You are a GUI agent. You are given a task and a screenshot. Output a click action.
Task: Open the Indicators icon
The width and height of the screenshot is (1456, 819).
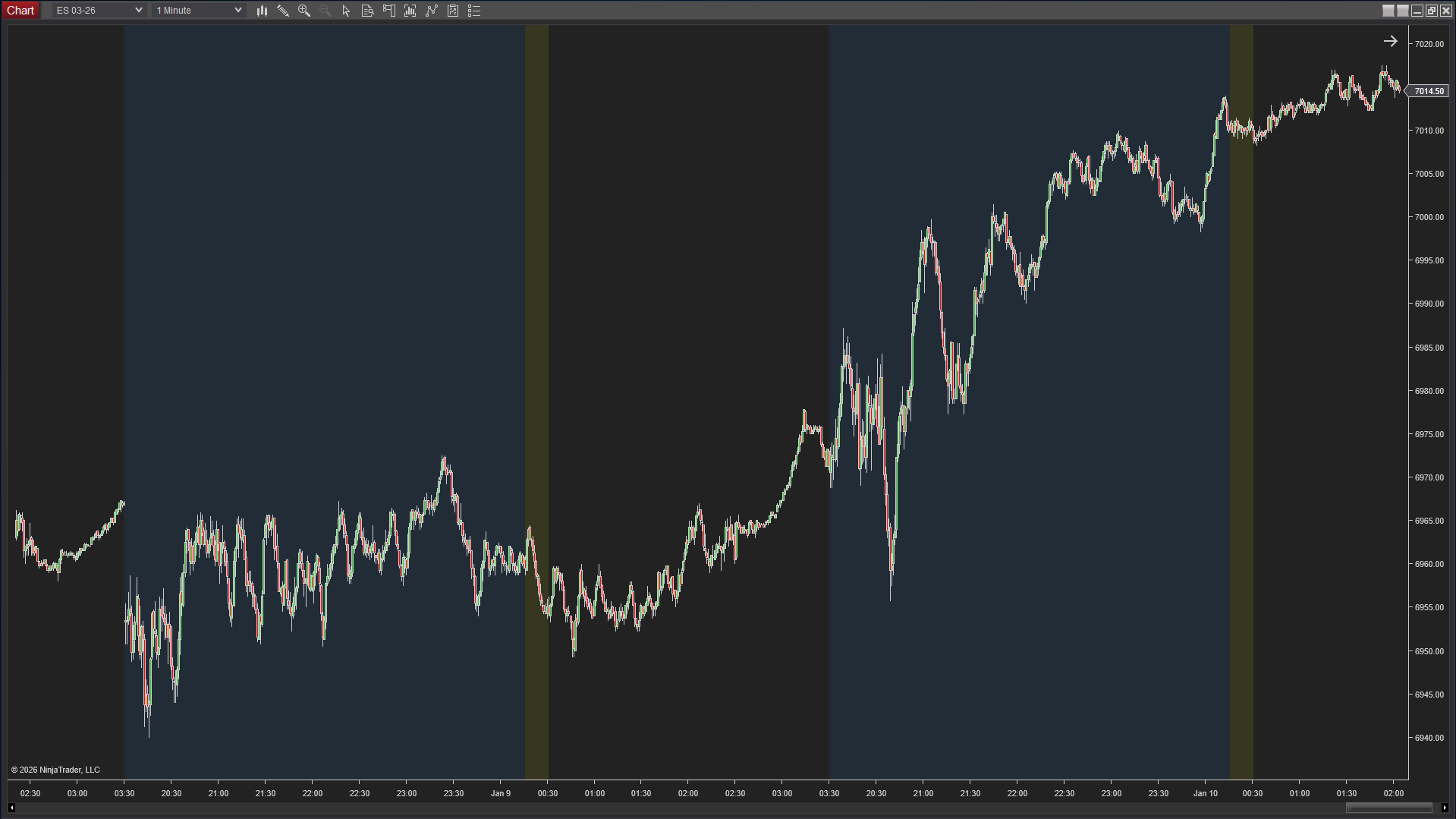[x=432, y=11]
